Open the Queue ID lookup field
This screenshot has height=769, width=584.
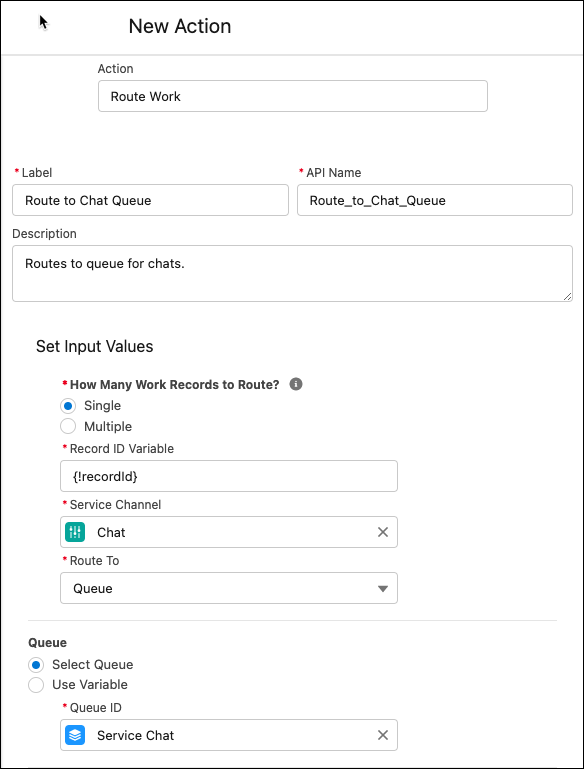[229, 735]
